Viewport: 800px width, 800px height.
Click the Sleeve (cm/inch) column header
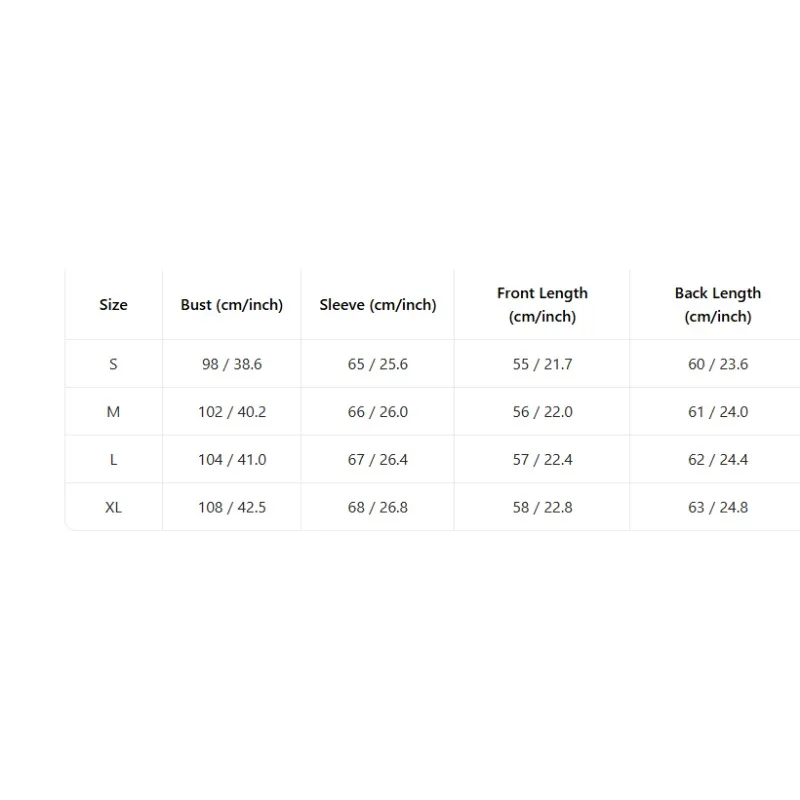(x=378, y=305)
